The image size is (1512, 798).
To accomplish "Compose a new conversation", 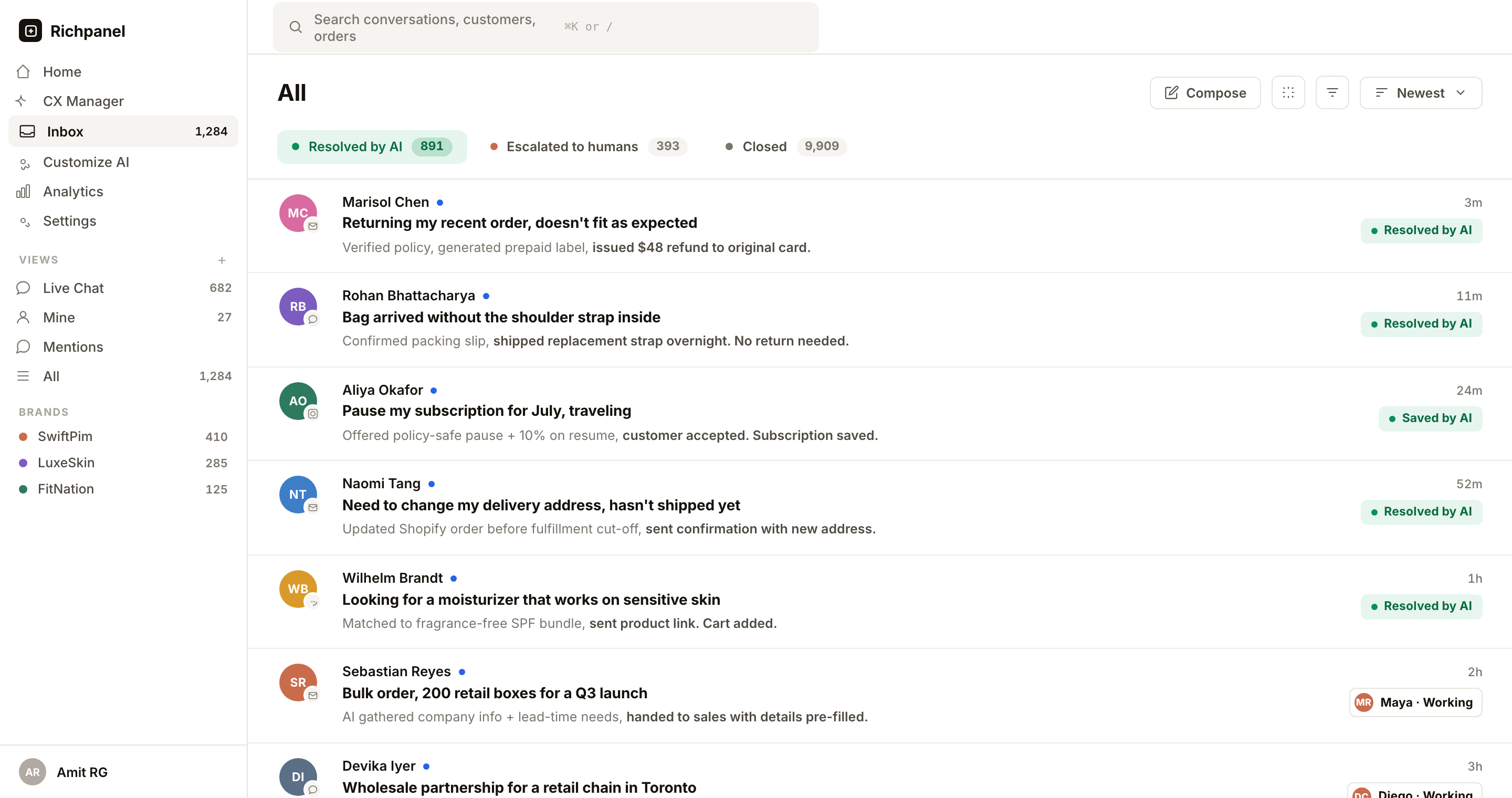I will [1205, 93].
